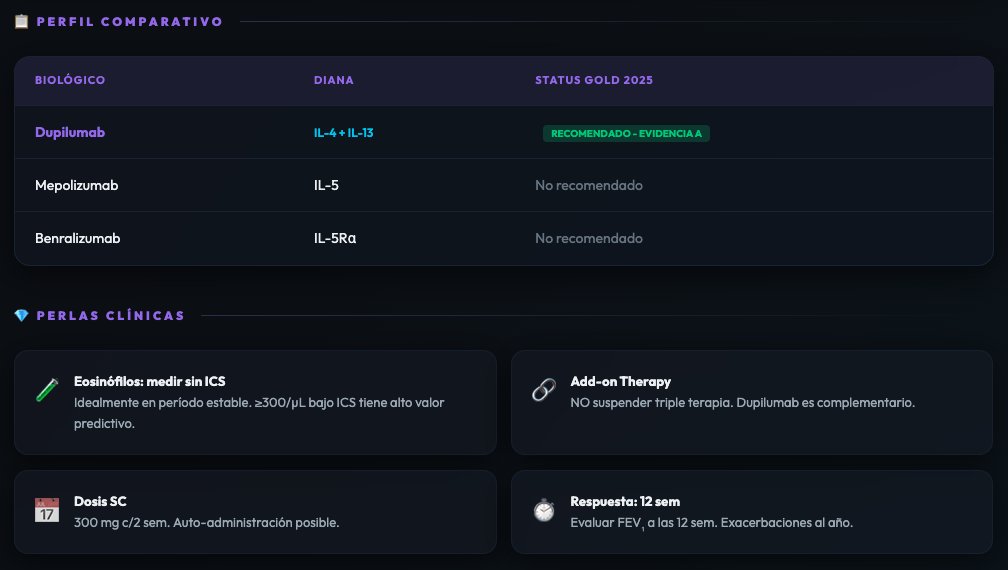The width and height of the screenshot is (1008, 570).
Task: Click the IL-5Rα target cell
Action: [x=335, y=238]
